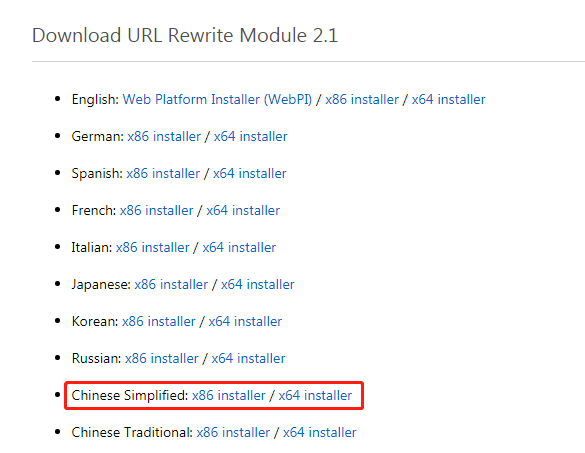Download the Chinese Simplified x86 installer
The image size is (585, 453).
(229, 395)
